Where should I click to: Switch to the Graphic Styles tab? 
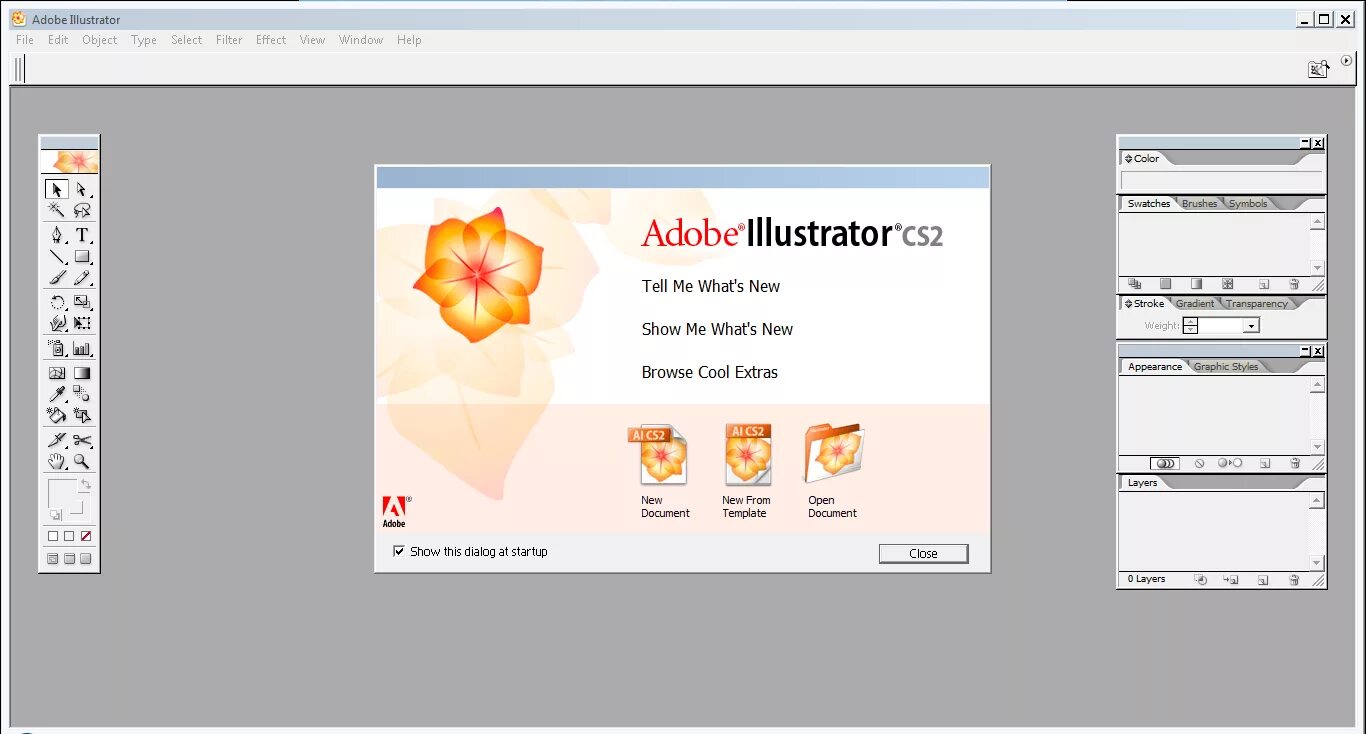pyautogui.click(x=1226, y=367)
